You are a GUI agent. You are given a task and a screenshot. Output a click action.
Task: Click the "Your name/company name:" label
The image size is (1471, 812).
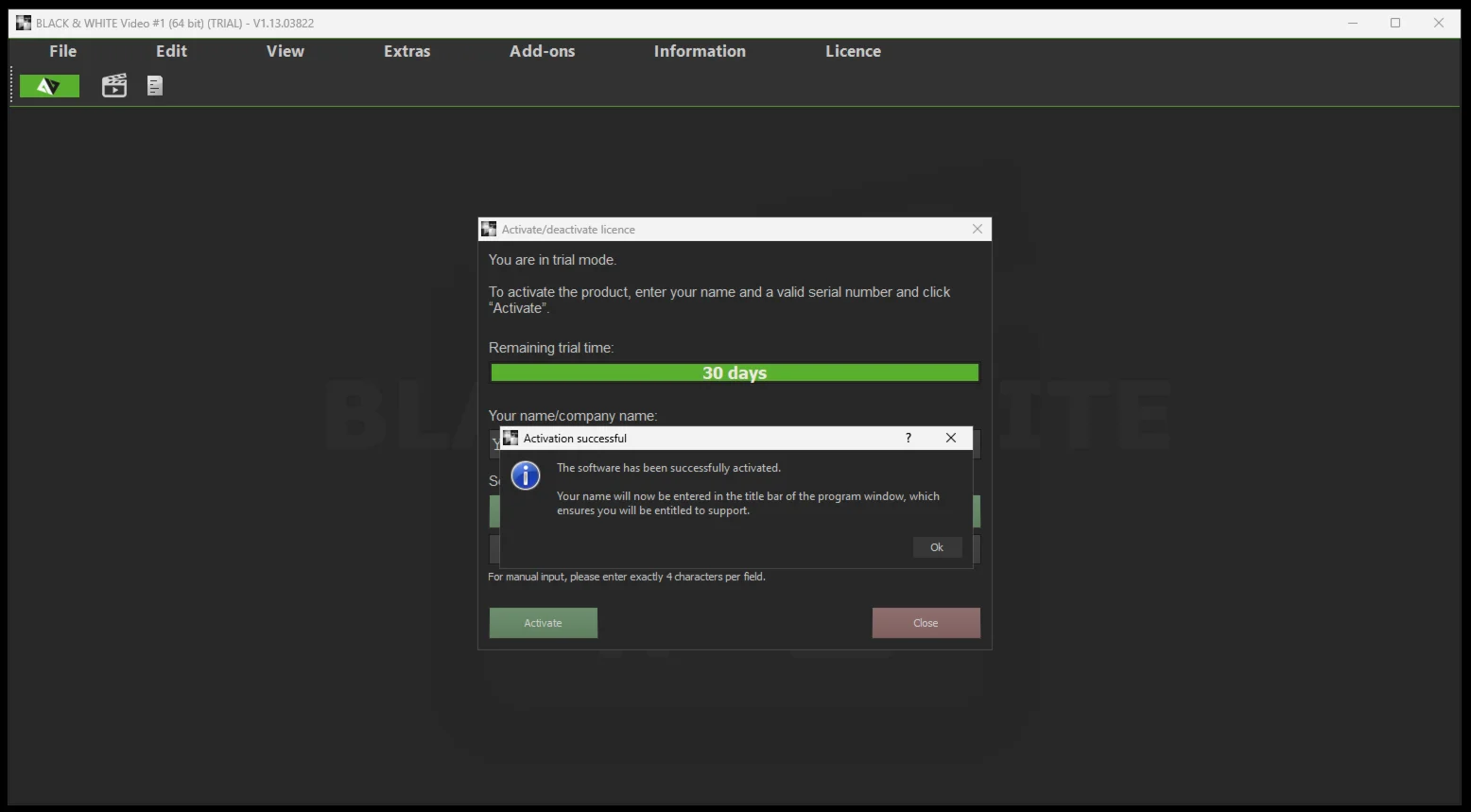573,416
